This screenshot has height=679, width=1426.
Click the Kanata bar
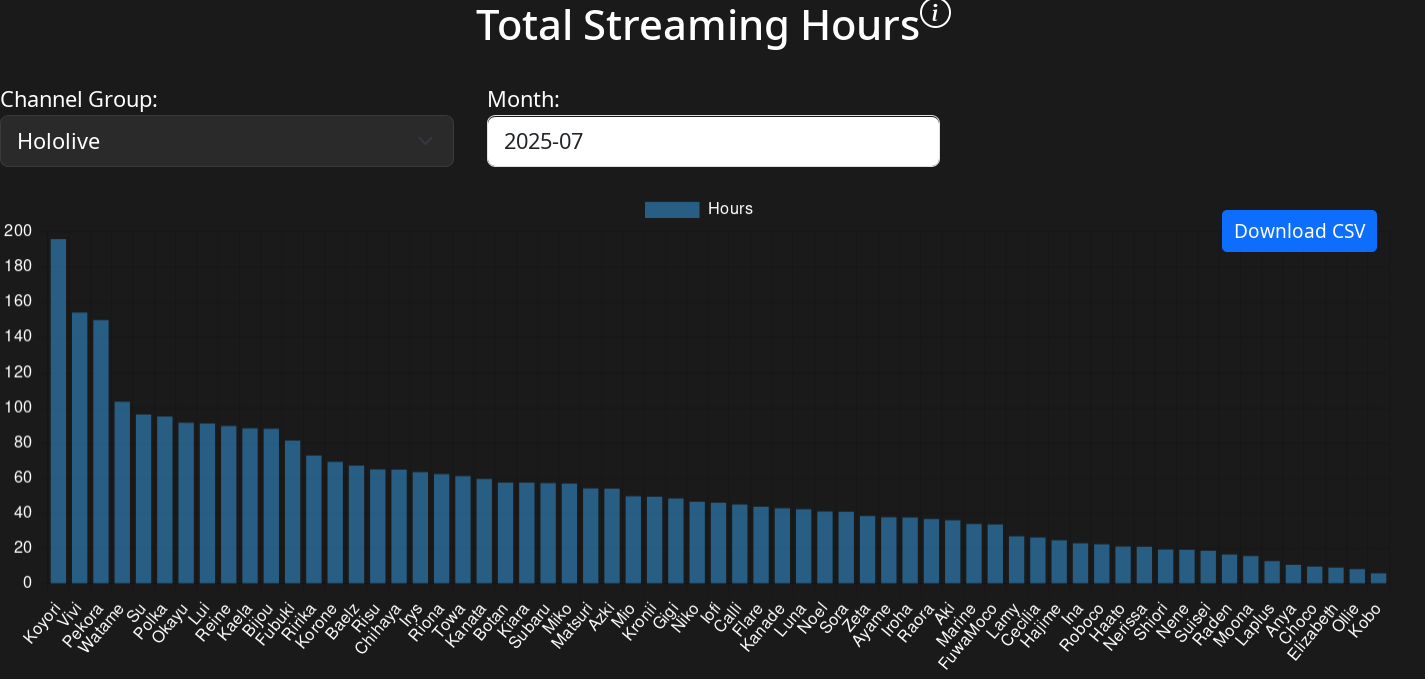pos(484,531)
